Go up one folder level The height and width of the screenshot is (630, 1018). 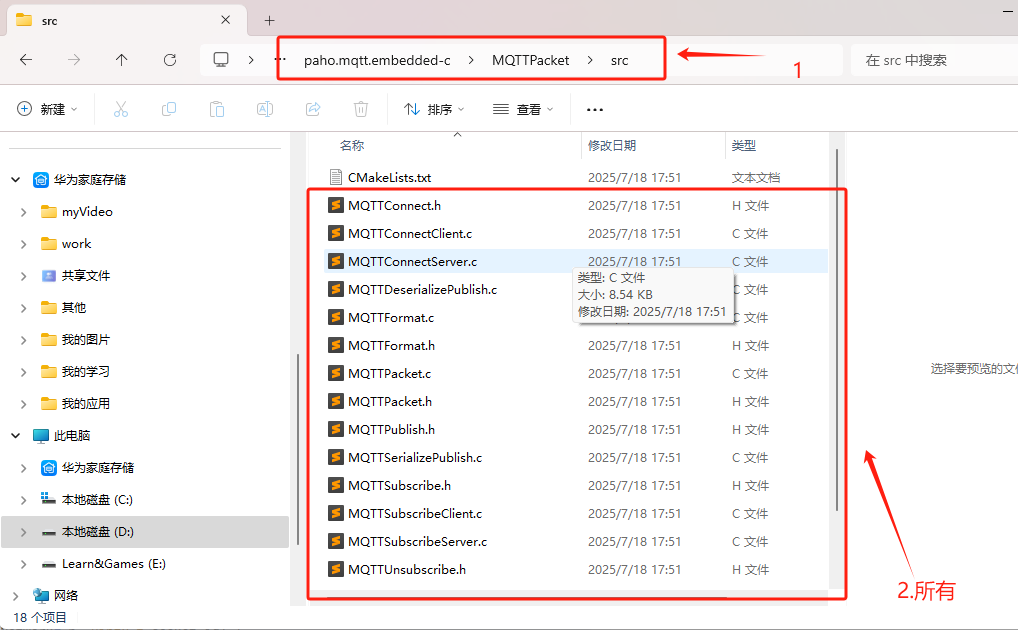121,60
